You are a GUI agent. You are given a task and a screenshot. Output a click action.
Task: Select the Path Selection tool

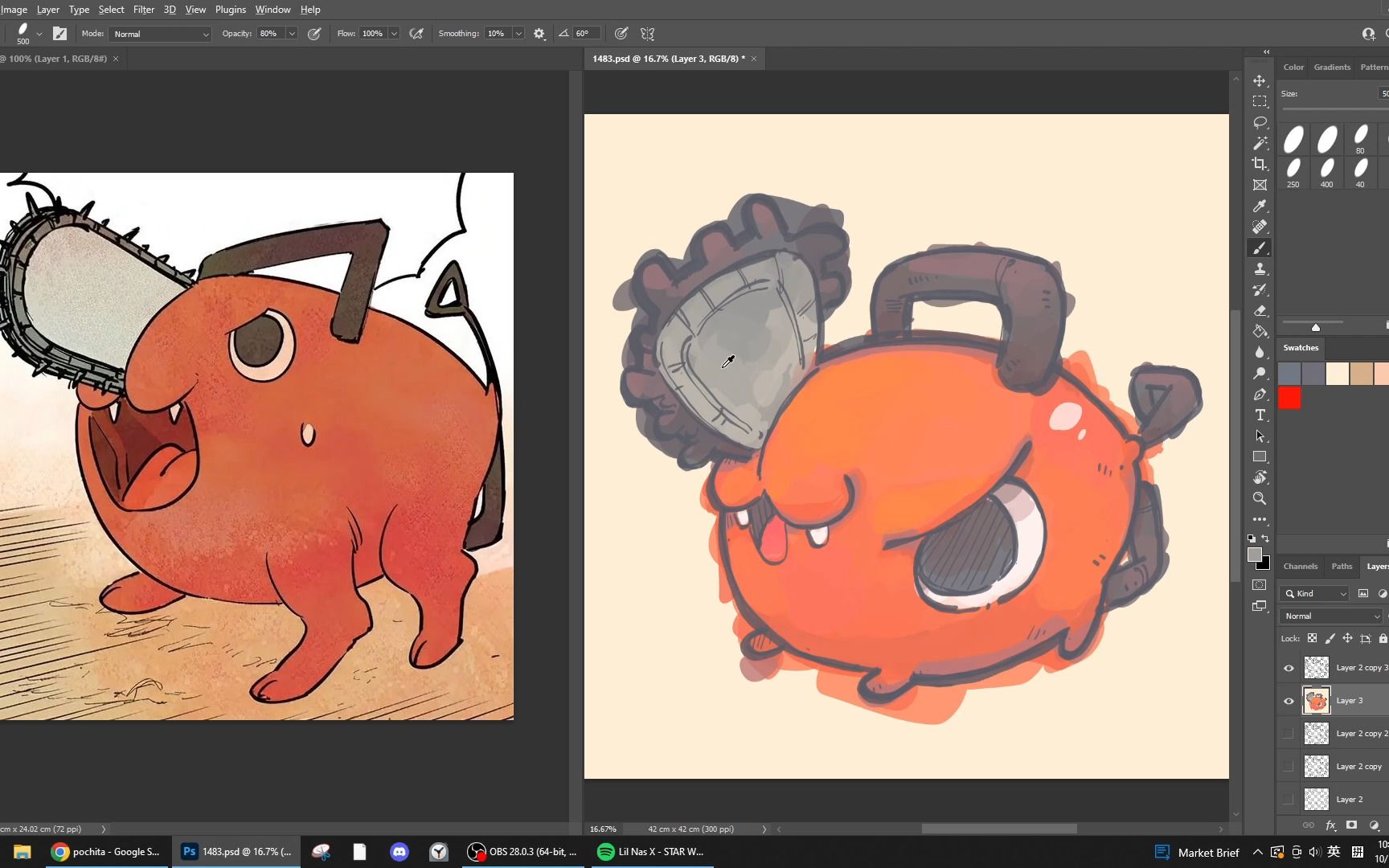(x=1260, y=436)
